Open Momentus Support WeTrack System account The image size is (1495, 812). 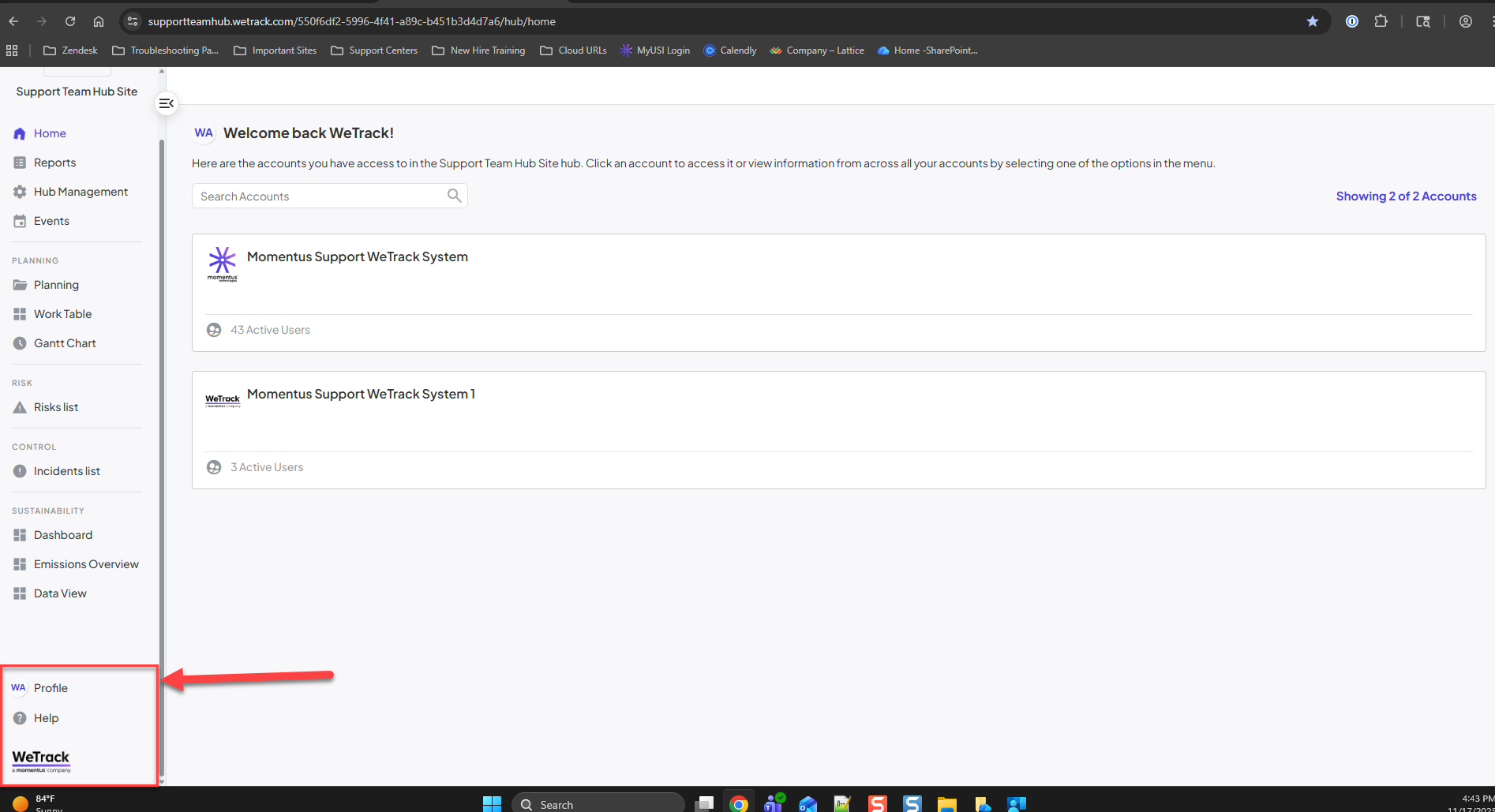pos(838,293)
